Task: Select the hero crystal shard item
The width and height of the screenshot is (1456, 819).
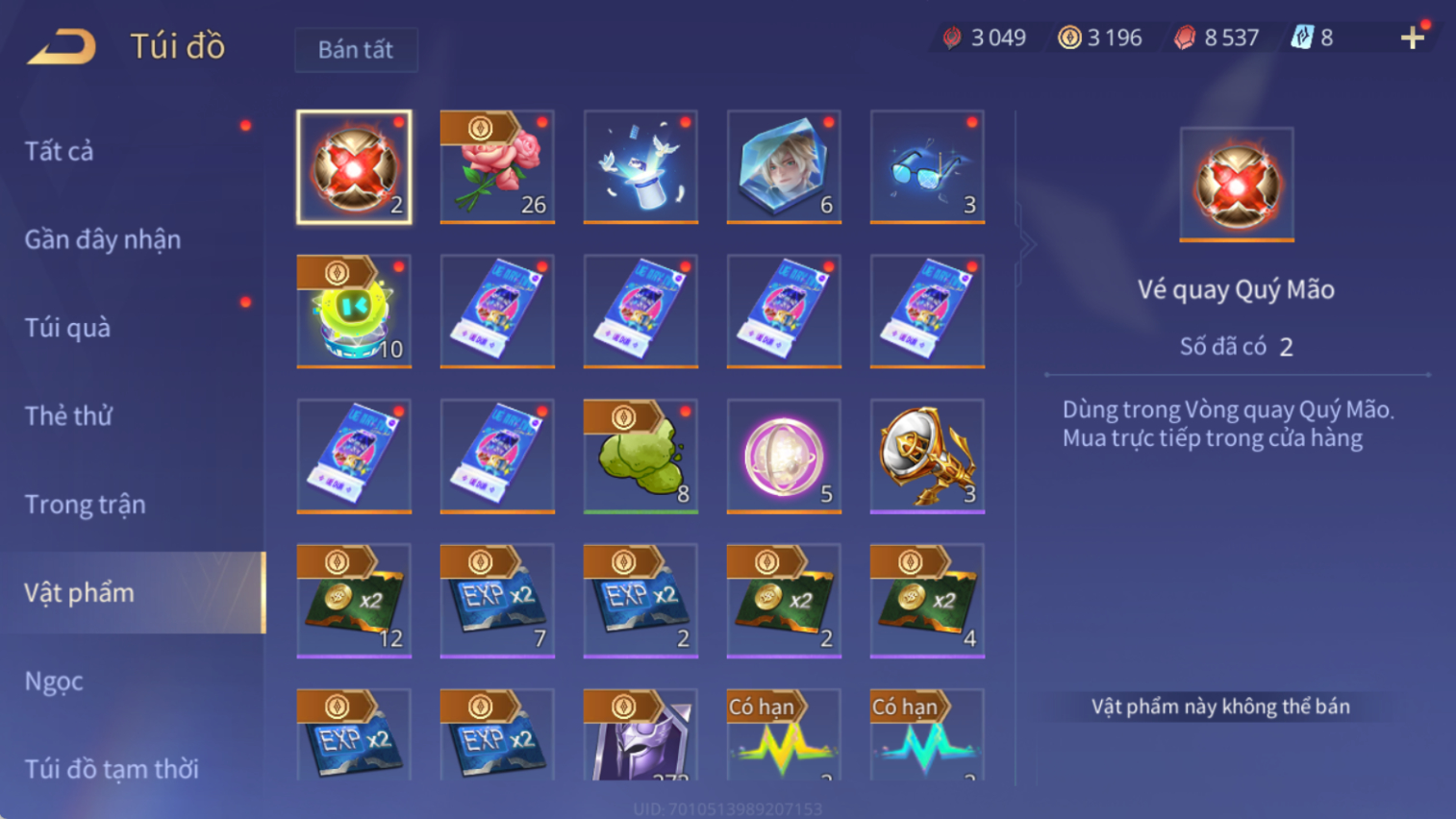Action: pyautogui.click(x=784, y=167)
